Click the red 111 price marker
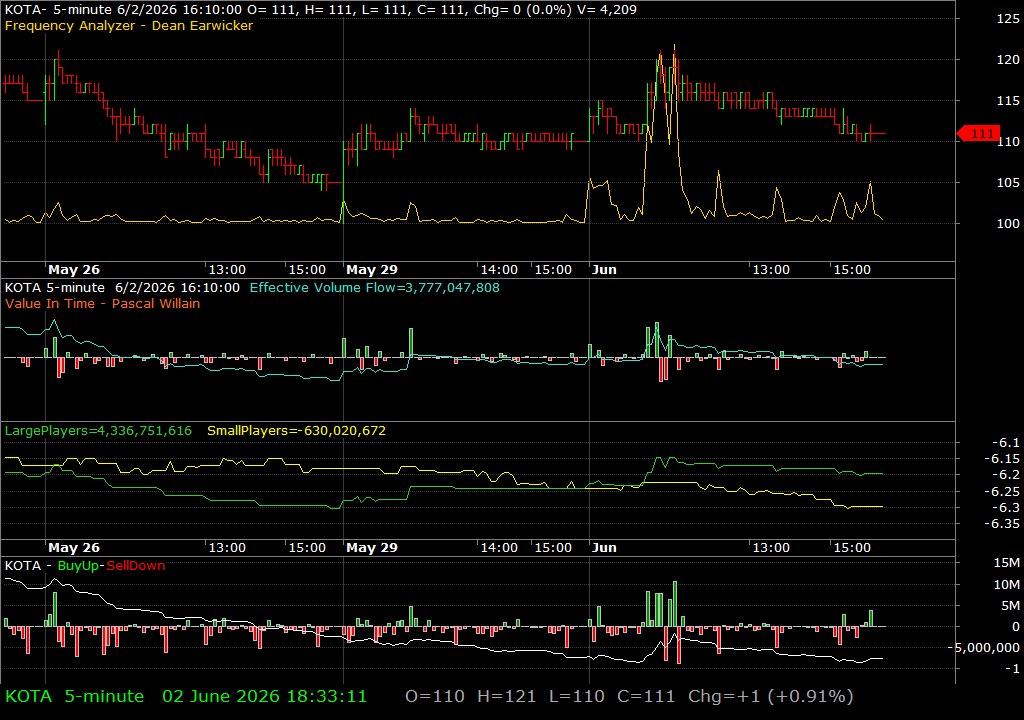1024x720 pixels. pos(978,134)
